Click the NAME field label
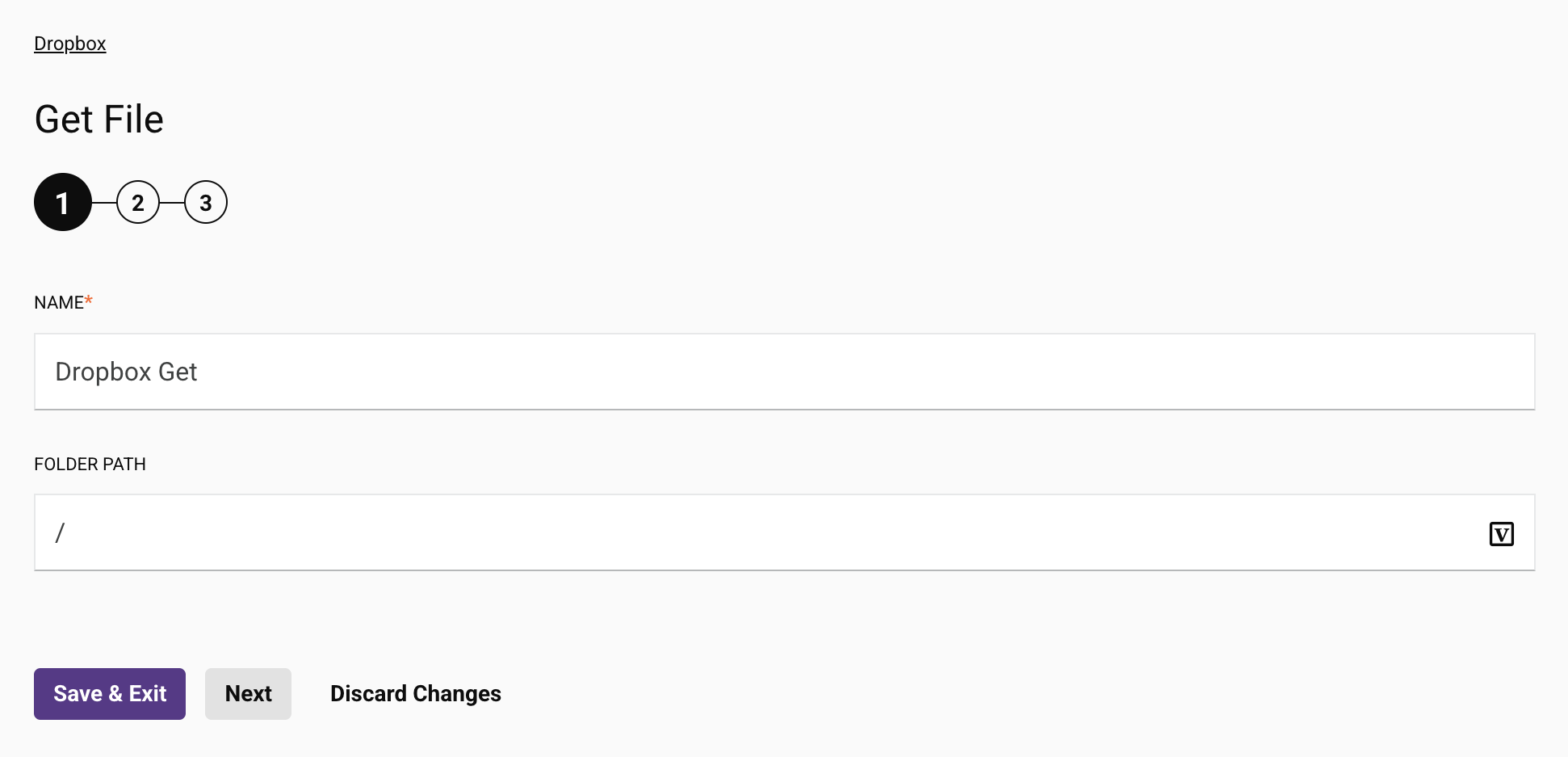The height and width of the screenshot is (757, 1568). [58, 303]
